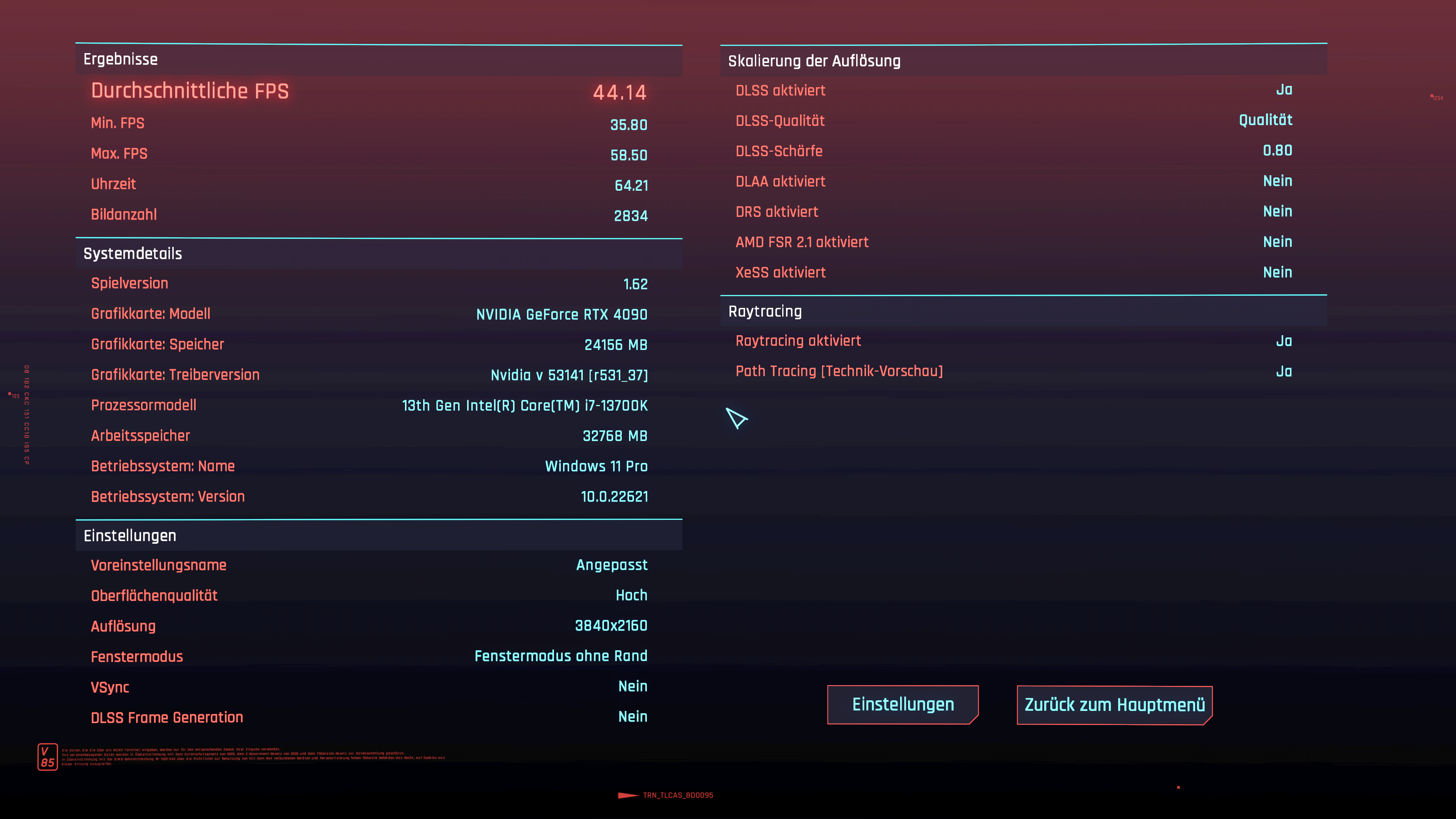The width and height of the screenshot is (1456, 819).
Task: Select the Raytracing section header
Action: pos(765,311)
